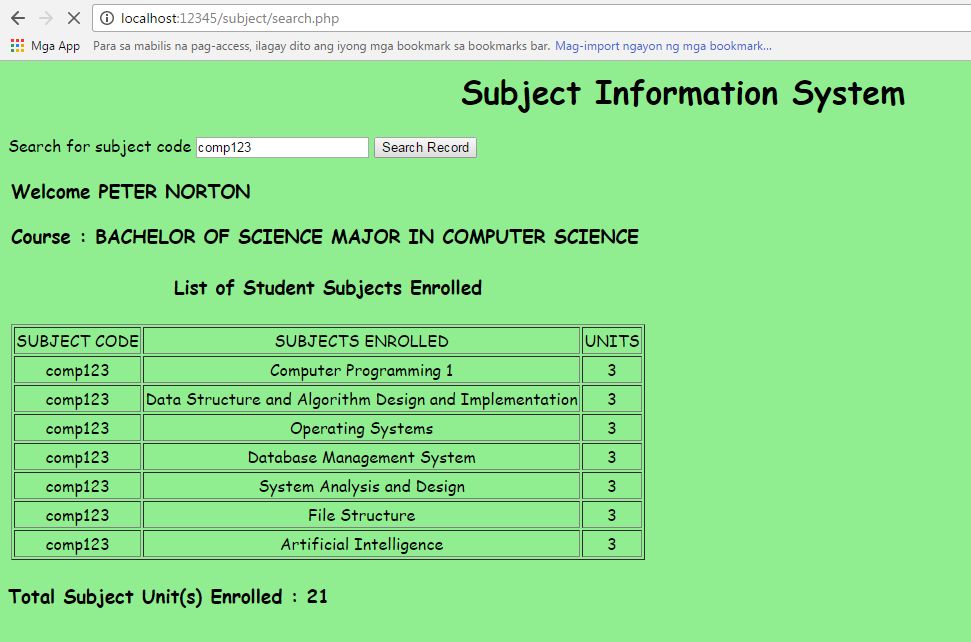
Task: Click inside the browser address bar
Action: pyautogui.click(x=300, y=18)
